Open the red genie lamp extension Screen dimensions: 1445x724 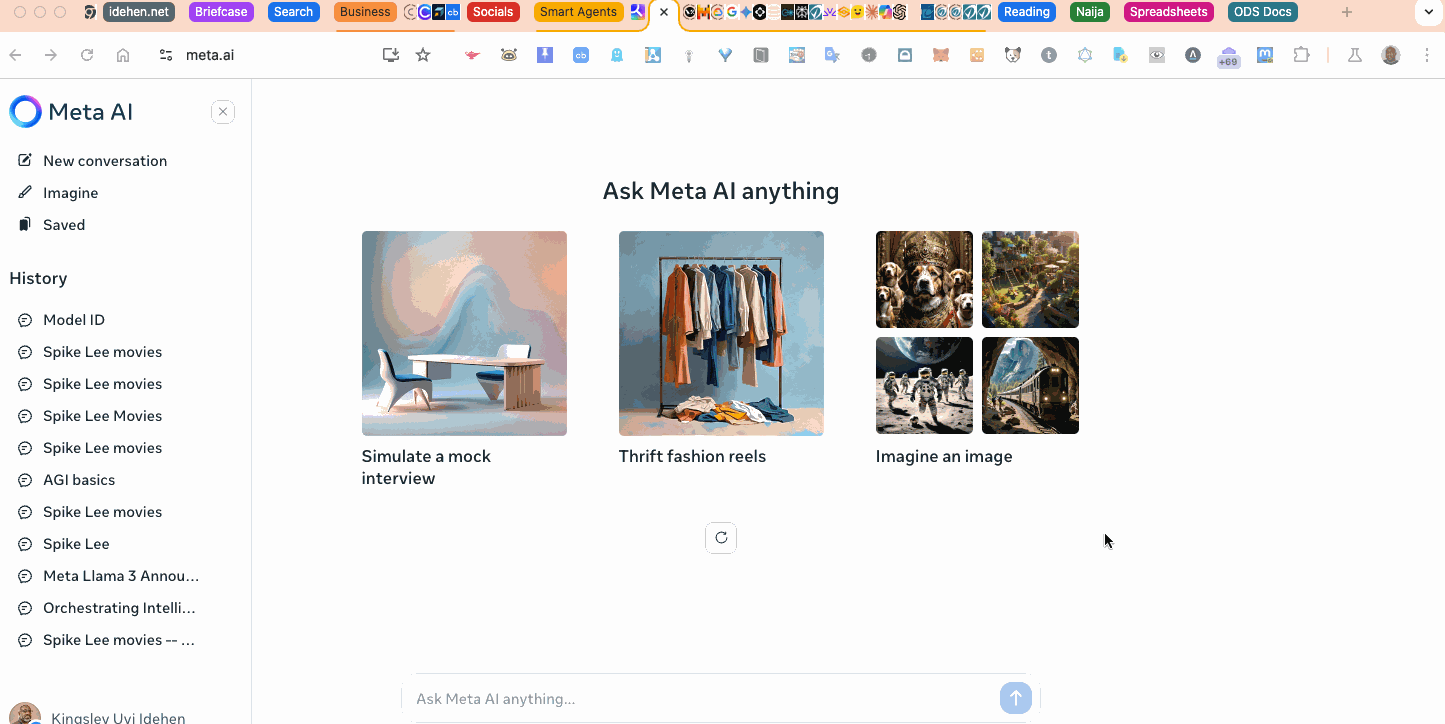473,56
